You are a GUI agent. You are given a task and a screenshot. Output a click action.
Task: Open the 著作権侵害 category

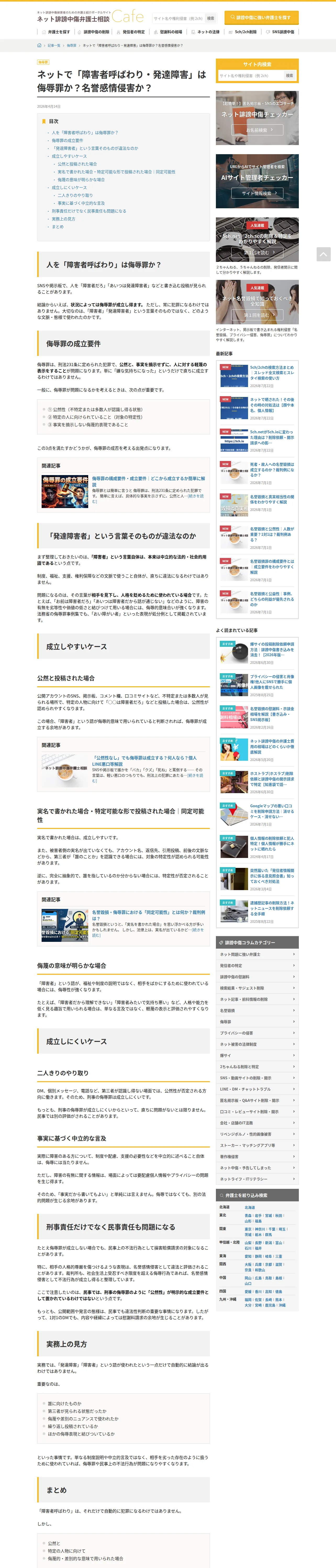[257, 1156]
